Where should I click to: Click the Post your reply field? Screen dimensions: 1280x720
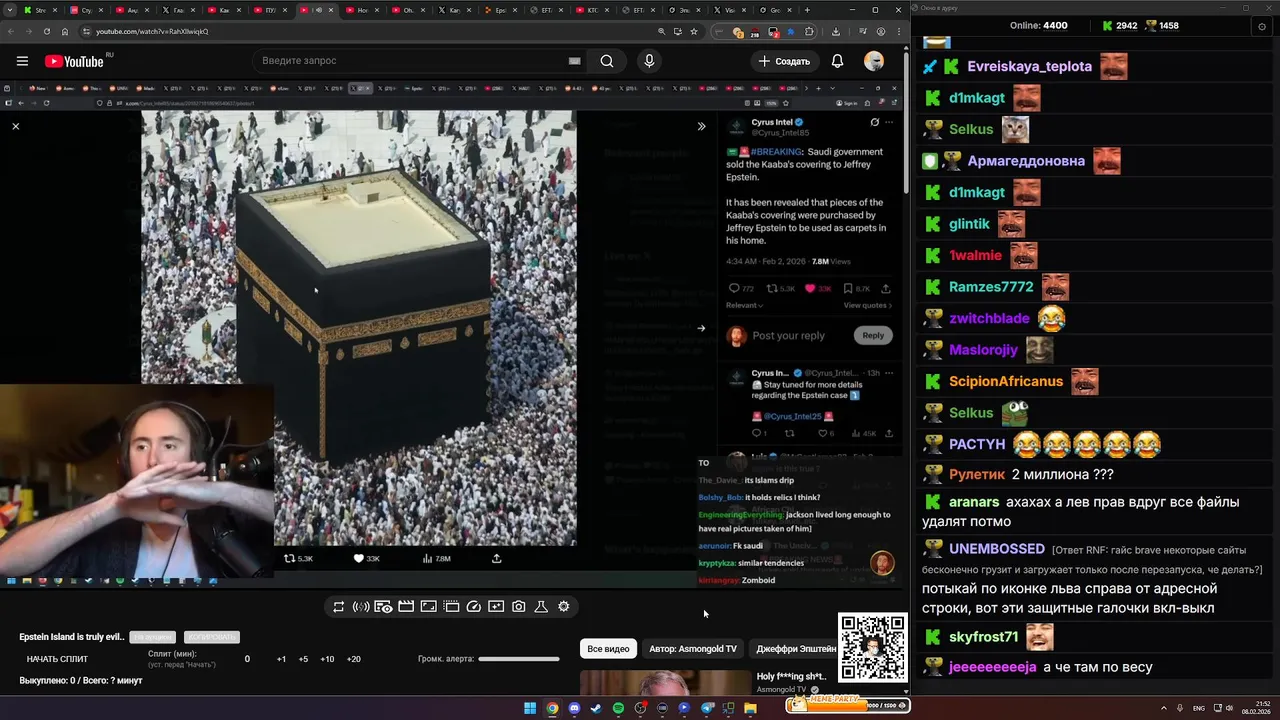tap(789, 336)
